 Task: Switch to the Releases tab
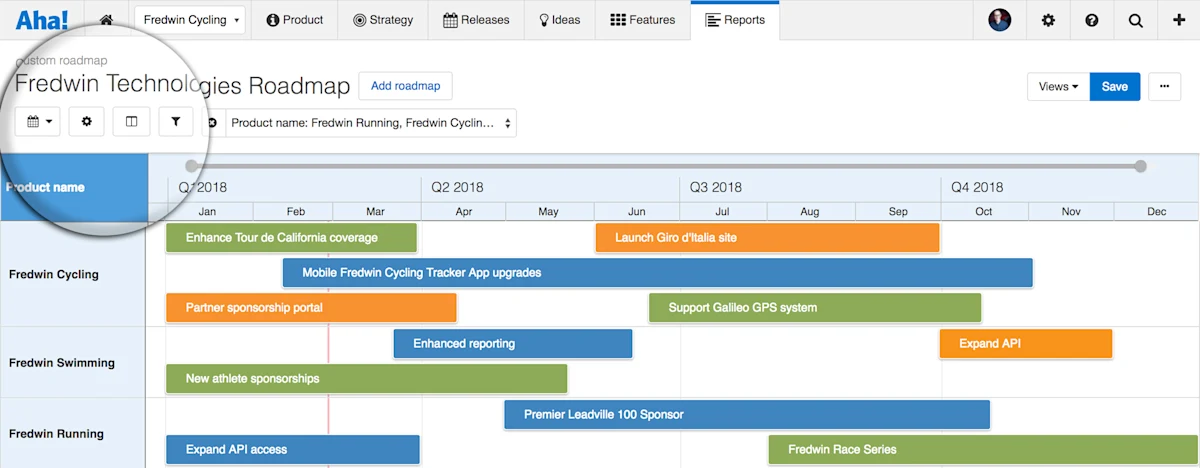476,20
